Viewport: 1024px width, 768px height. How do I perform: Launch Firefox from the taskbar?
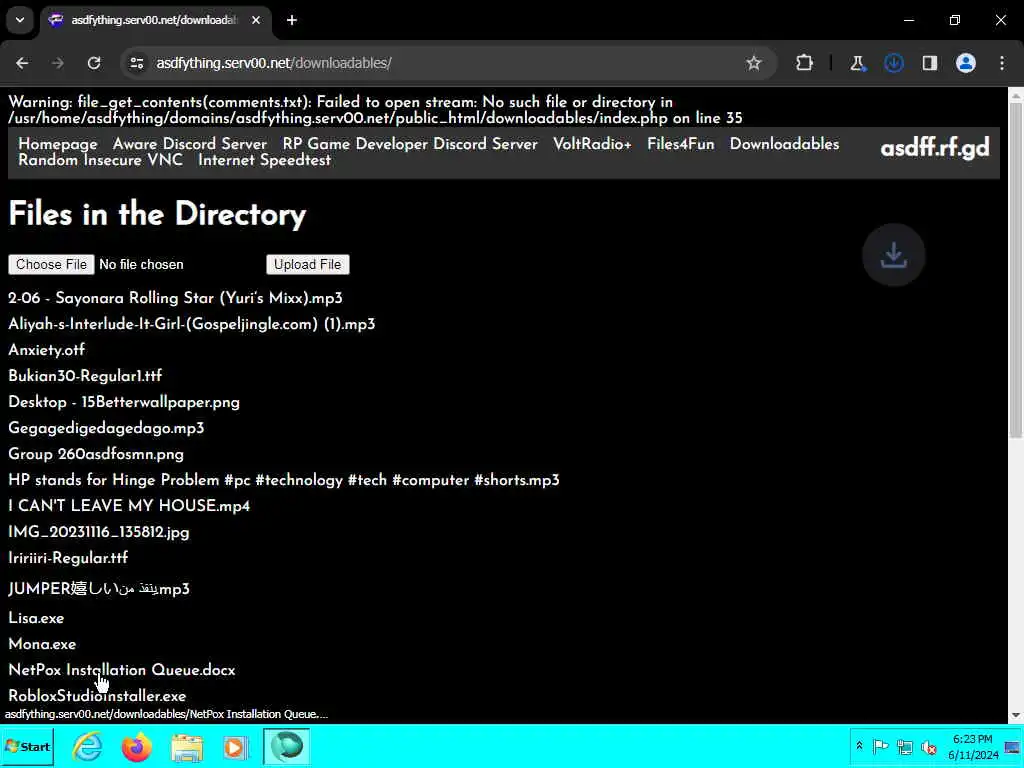(x=136, y=746)
